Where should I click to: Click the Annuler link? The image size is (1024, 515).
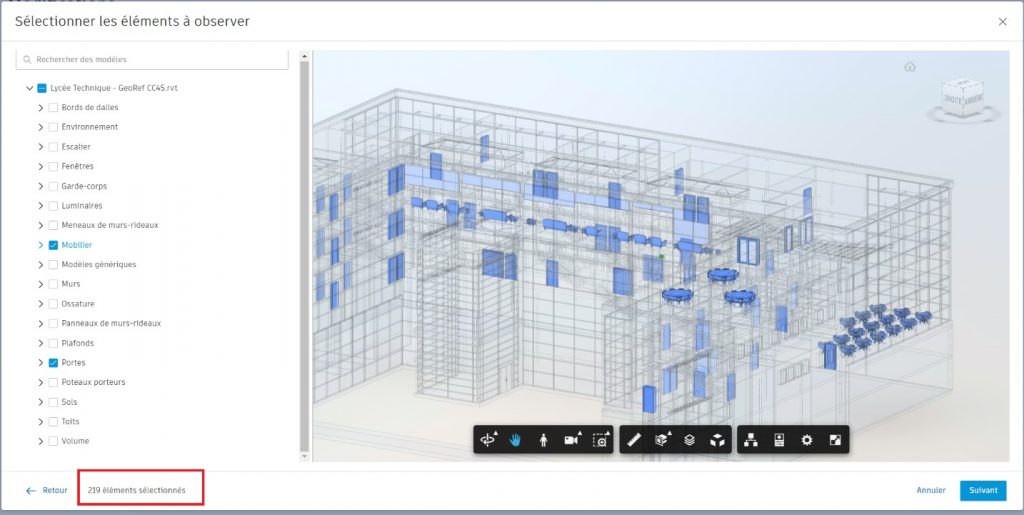point(931,491)
